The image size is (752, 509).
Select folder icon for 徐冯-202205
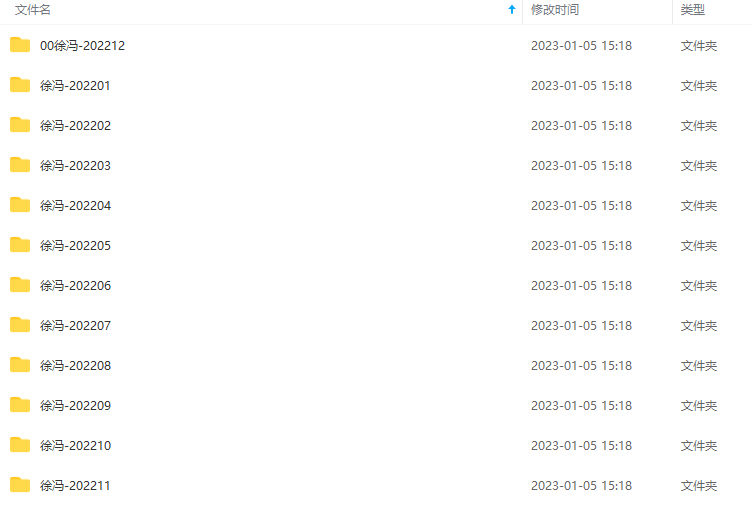click(20, 245)
